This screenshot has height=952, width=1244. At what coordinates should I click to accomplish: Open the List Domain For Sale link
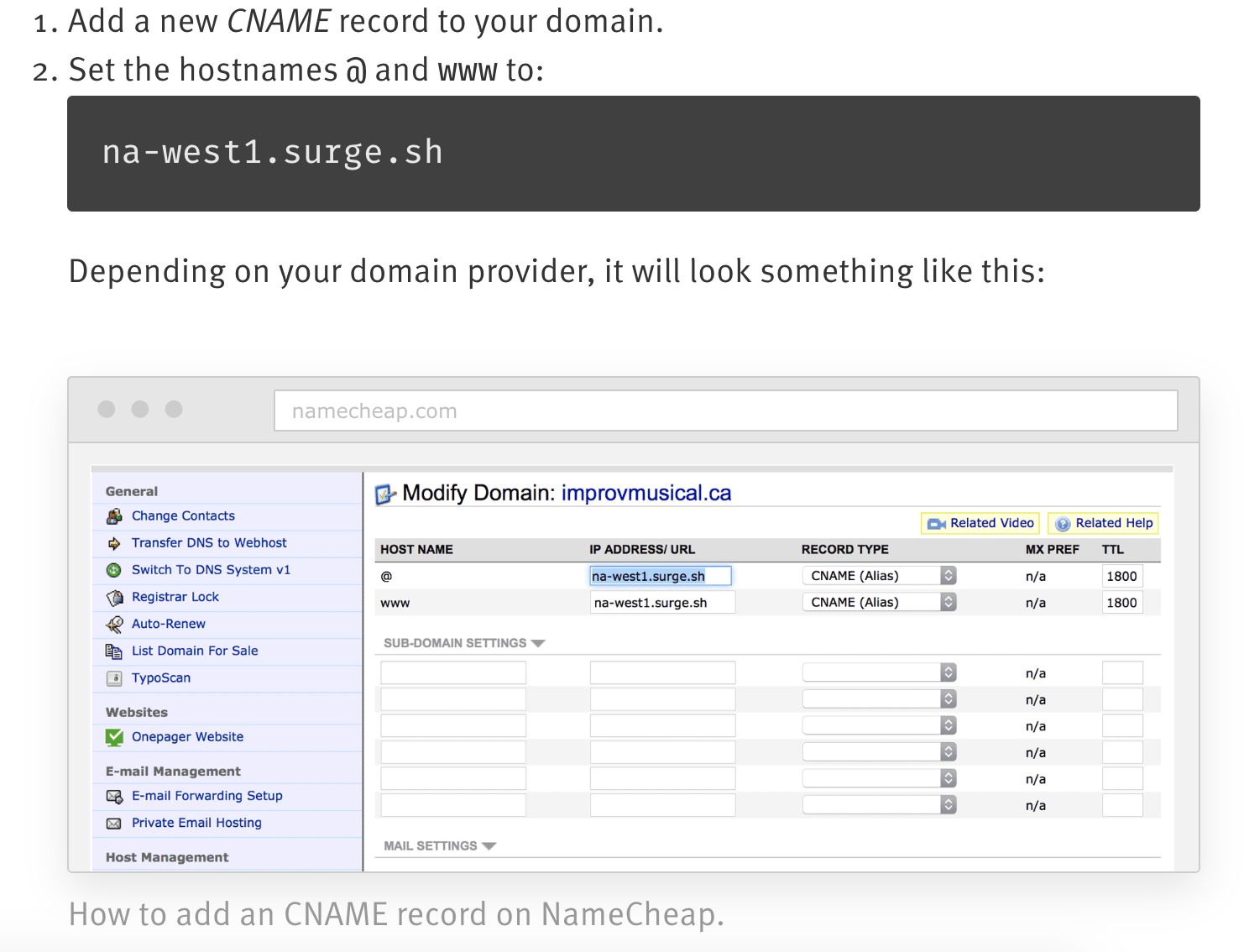(x=195, y=651)
